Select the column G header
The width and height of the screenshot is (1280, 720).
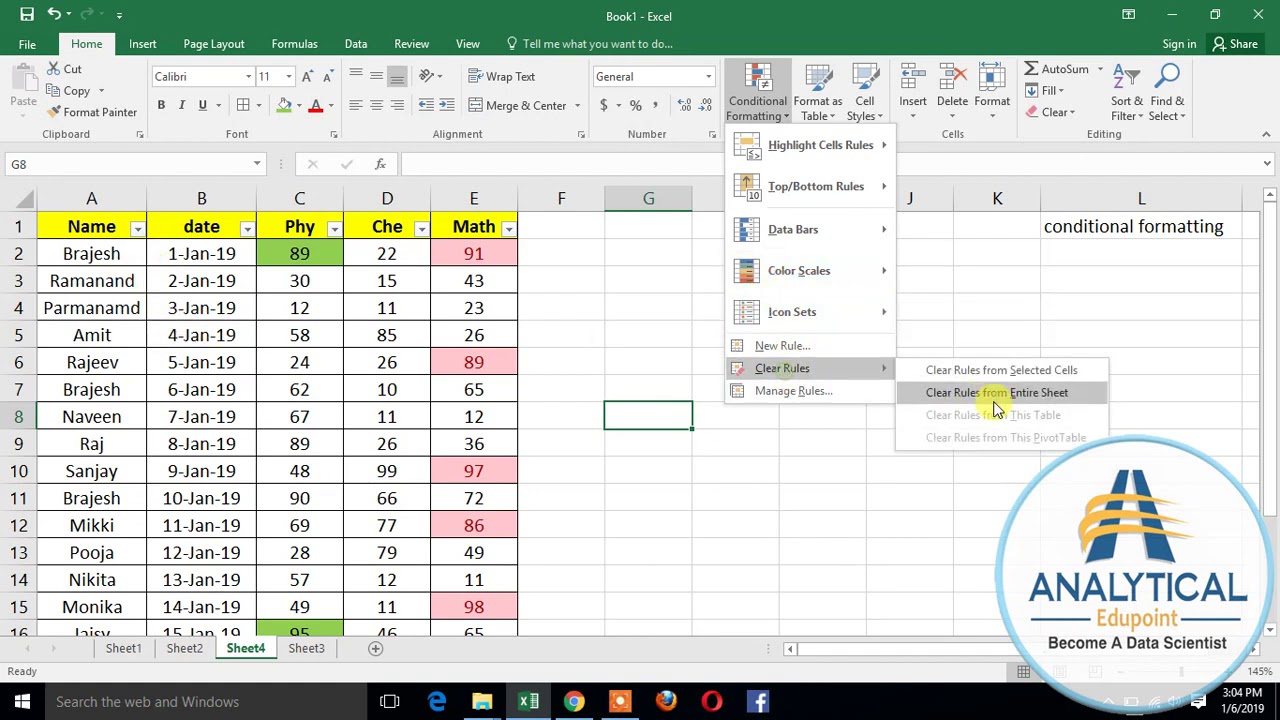pos(648,199)
